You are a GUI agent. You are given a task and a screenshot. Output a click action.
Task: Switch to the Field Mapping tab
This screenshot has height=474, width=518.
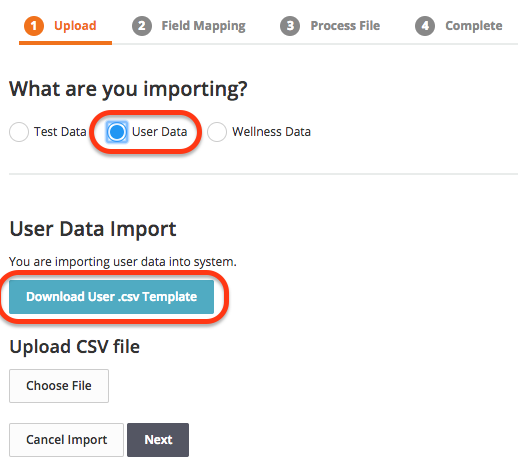189,26
